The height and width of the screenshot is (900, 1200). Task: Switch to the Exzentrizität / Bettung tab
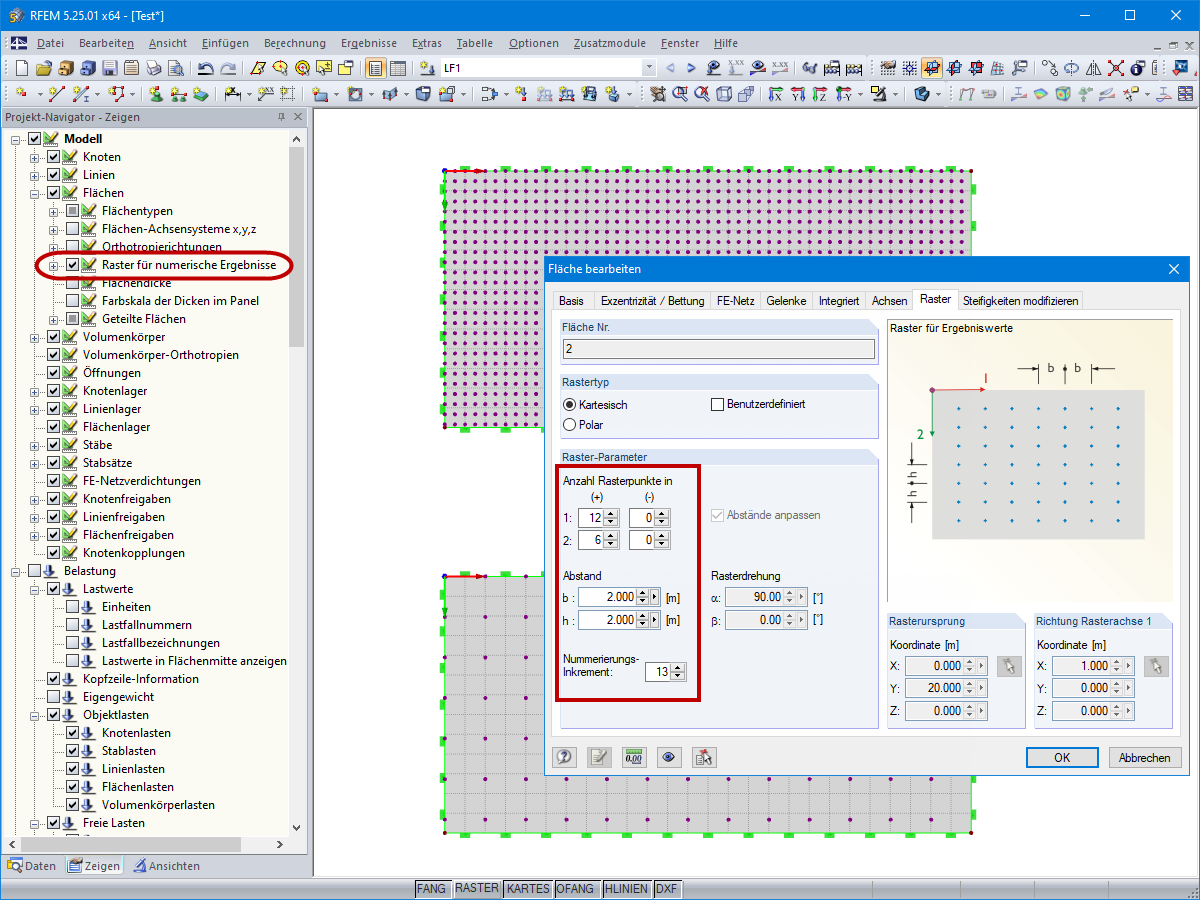coord(651,301)
